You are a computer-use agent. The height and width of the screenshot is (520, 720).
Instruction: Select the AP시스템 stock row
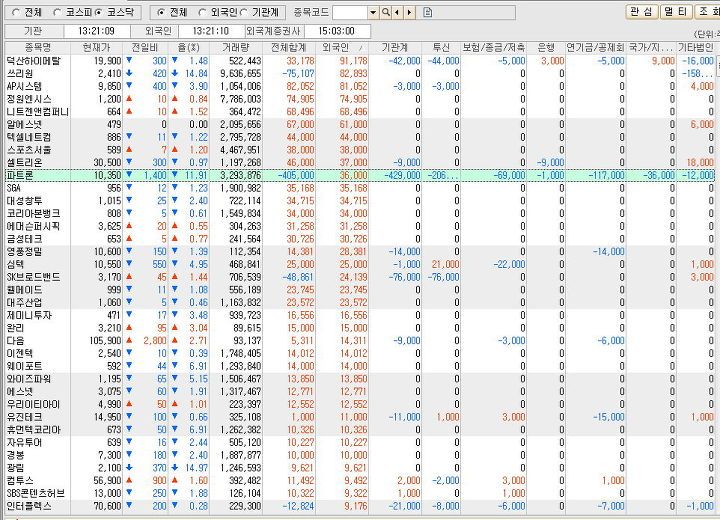[360, 86]
